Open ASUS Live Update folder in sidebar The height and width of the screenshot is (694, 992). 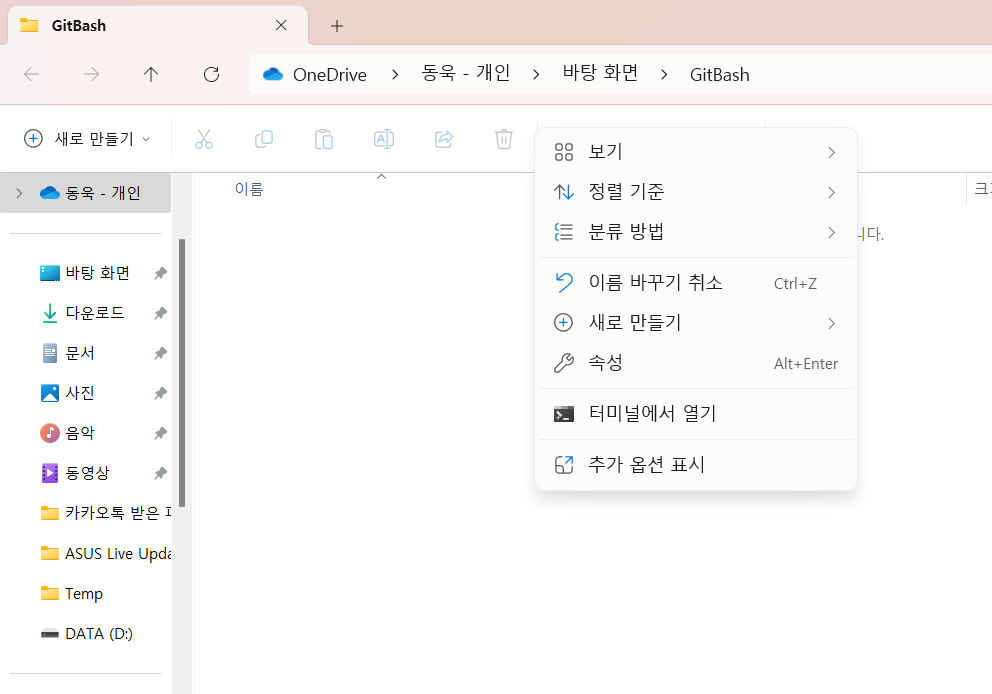pos(105,554)
